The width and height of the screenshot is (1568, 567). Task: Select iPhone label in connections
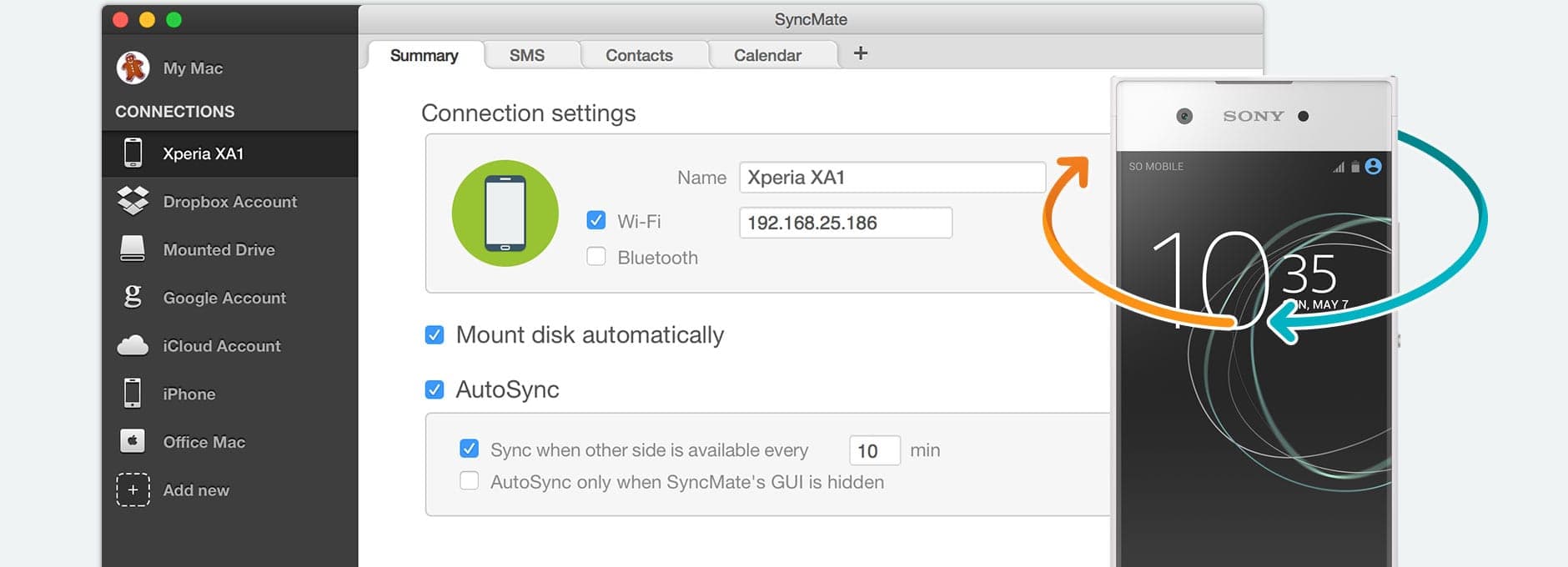[189, 394]
